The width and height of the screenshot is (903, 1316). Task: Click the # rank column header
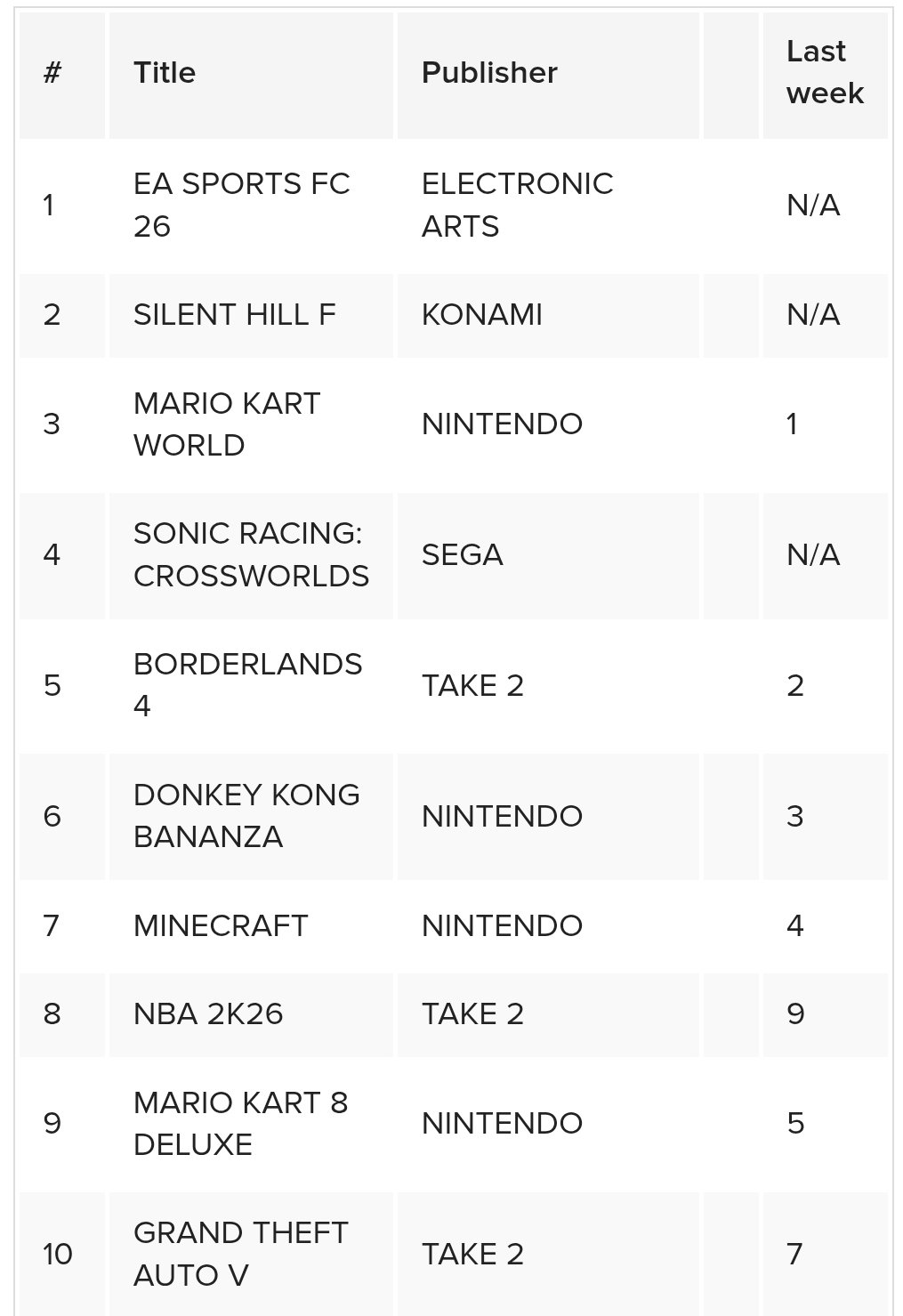52,73
